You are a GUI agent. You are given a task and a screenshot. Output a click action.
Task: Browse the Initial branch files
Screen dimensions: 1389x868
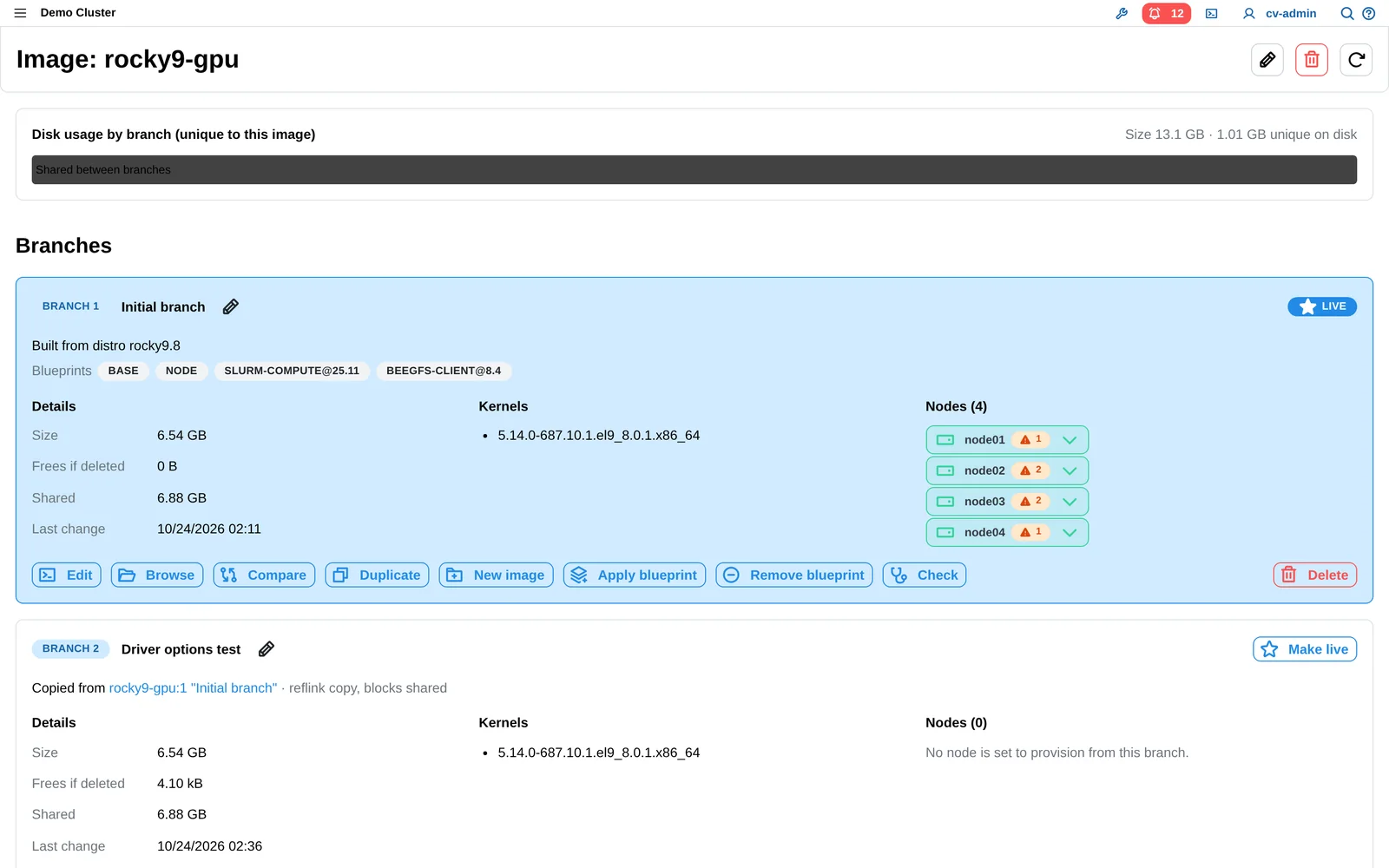157,575
